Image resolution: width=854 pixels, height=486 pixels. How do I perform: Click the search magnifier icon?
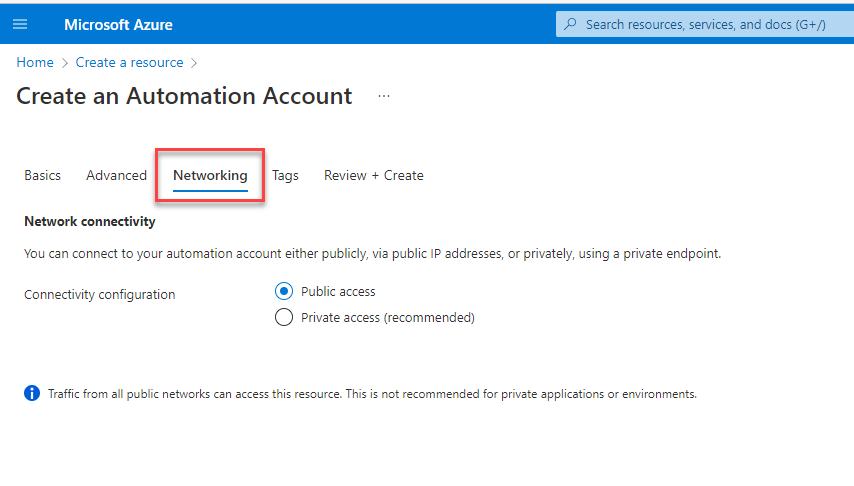coord(570,24)
